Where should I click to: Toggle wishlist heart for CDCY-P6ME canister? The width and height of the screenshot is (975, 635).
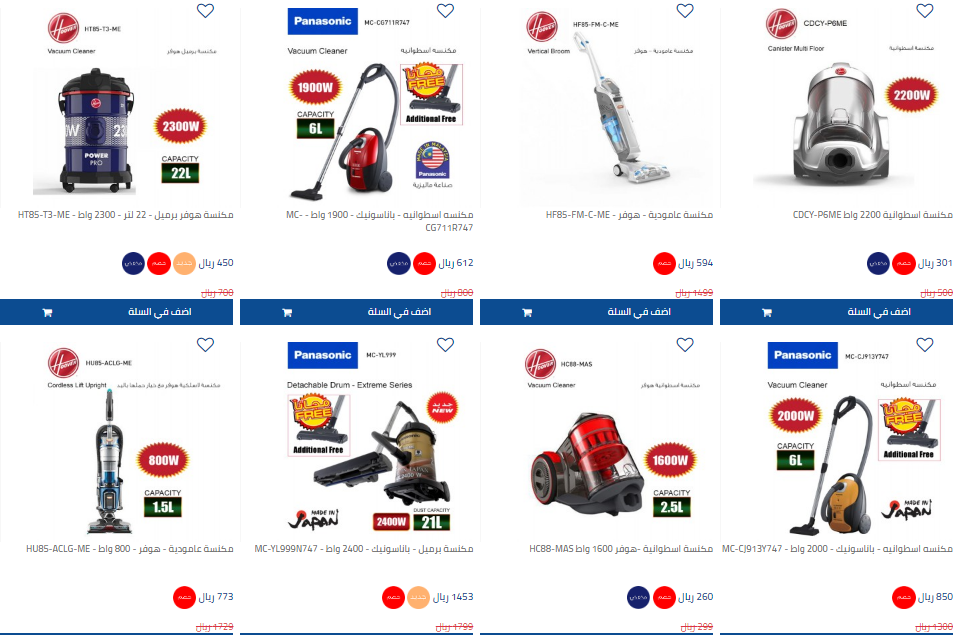click(925, 11)
